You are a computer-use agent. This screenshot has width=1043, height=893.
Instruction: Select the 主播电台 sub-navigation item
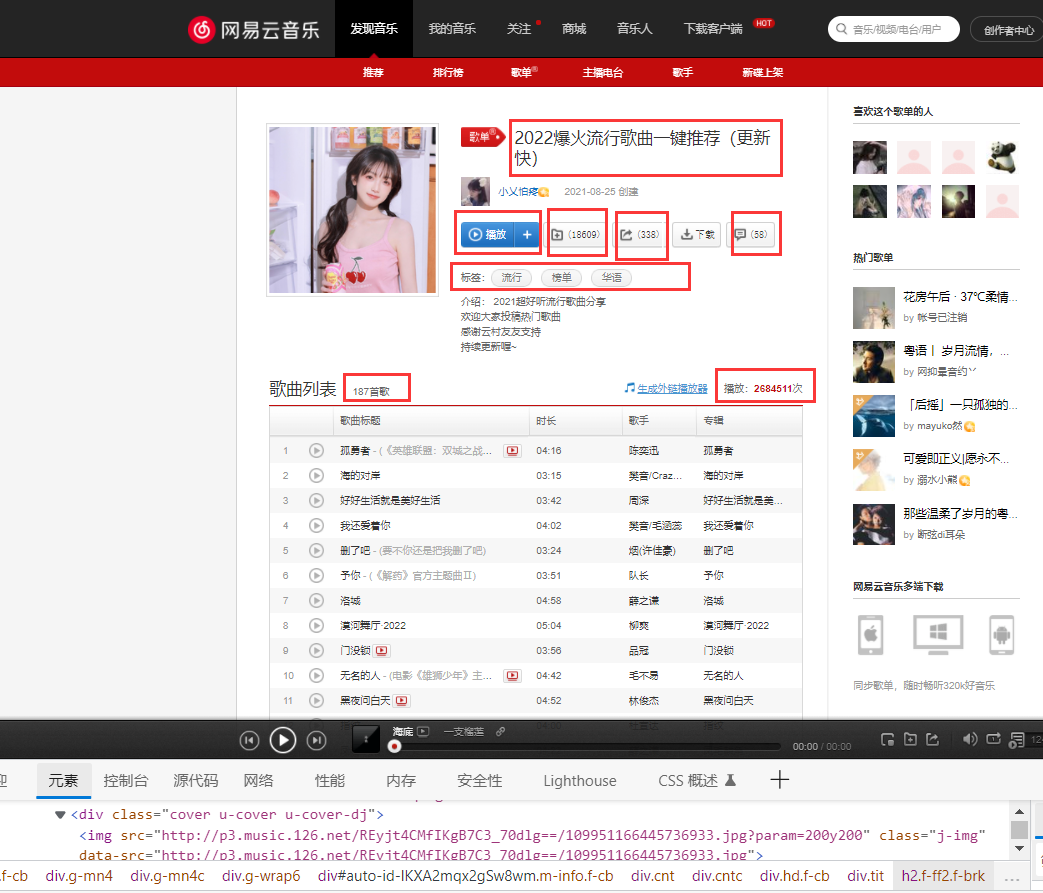click(x=603, y=72)
